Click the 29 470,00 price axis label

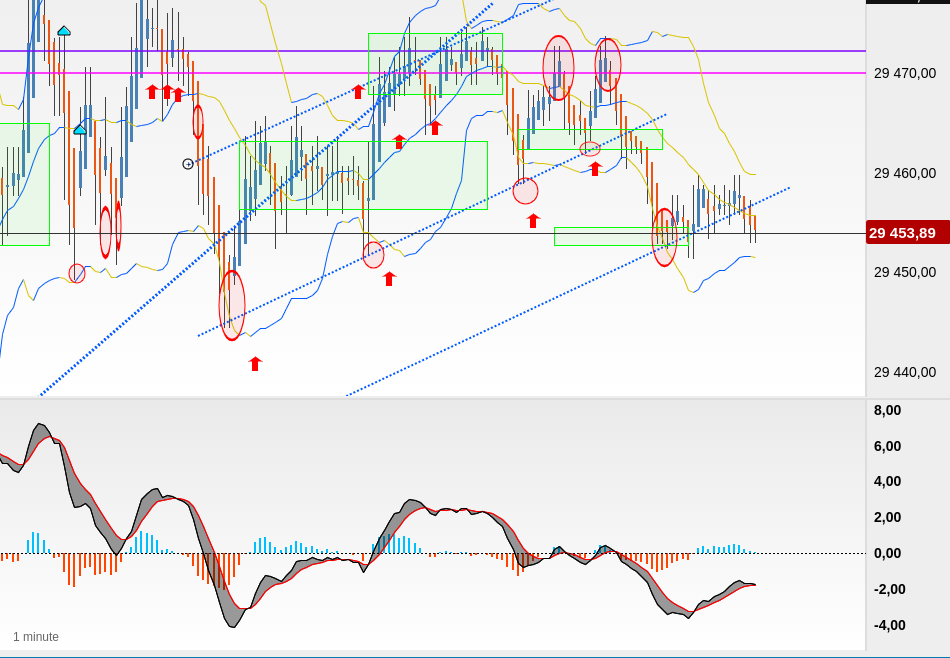click(x=905, y=73)
